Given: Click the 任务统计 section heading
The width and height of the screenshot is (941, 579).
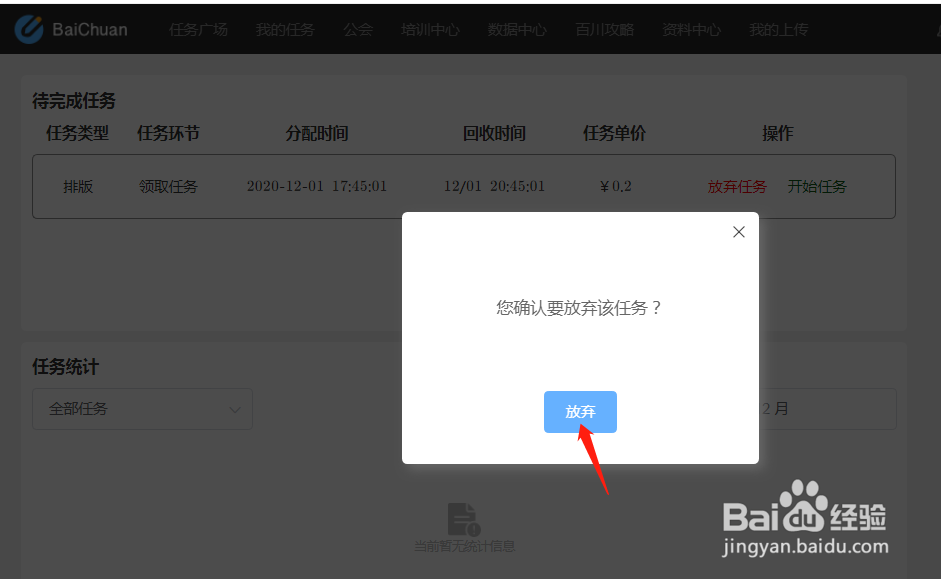Looking at the screenshot, I should [x=65, y=367].
